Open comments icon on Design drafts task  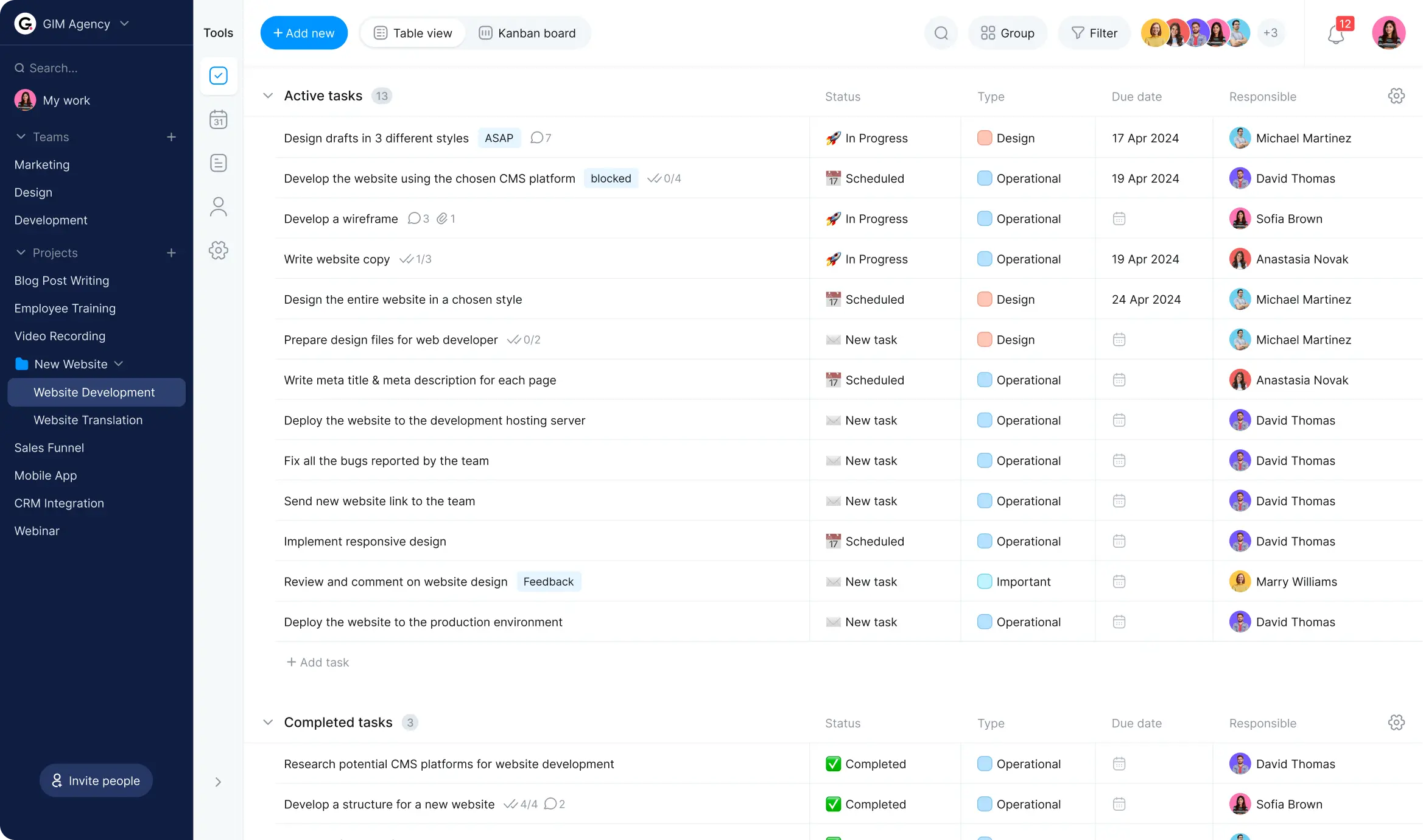(536, 138)
